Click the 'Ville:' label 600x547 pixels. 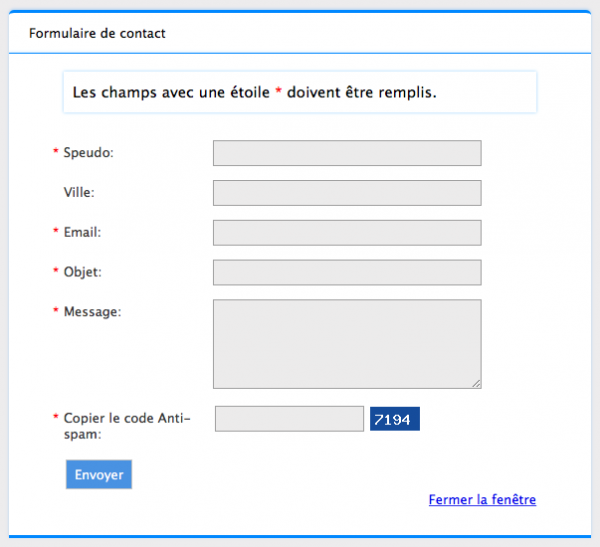pyautogui.click(x=79, y=193)
